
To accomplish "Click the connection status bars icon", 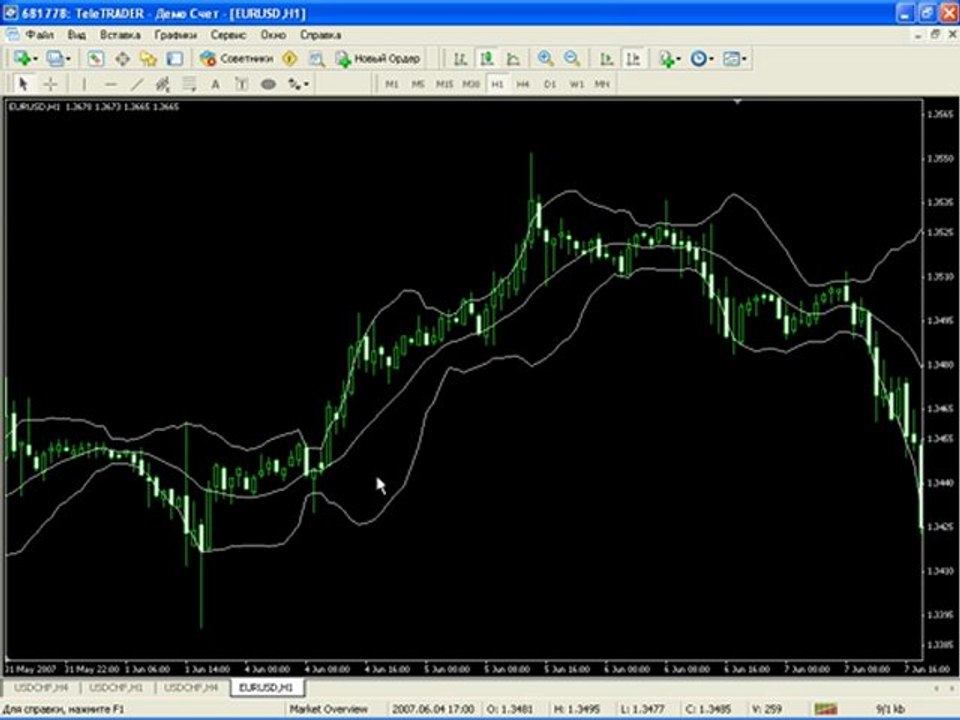I will [x=825, y=709].
